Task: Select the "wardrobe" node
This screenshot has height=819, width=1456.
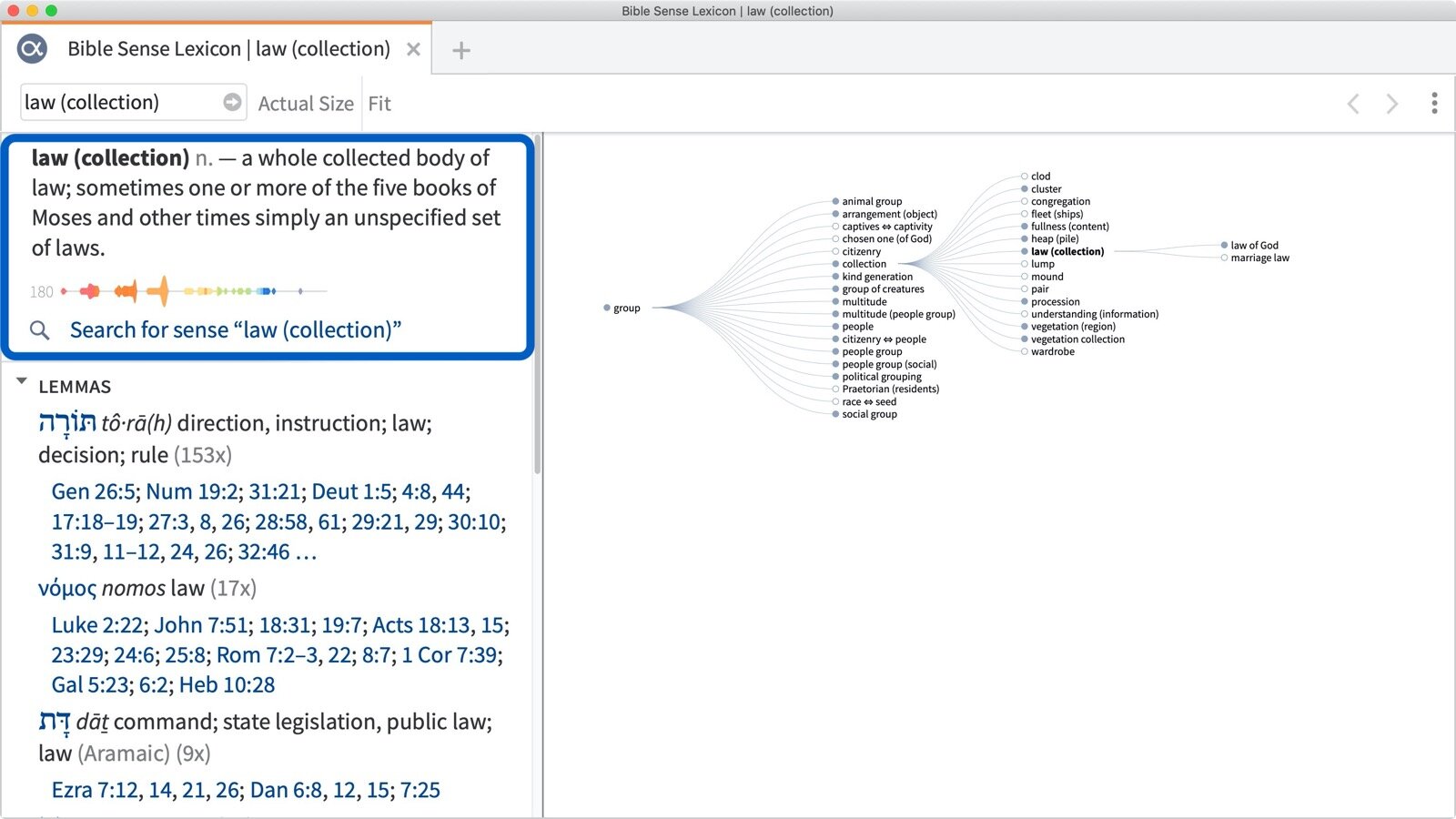Action: point(1047,351)
